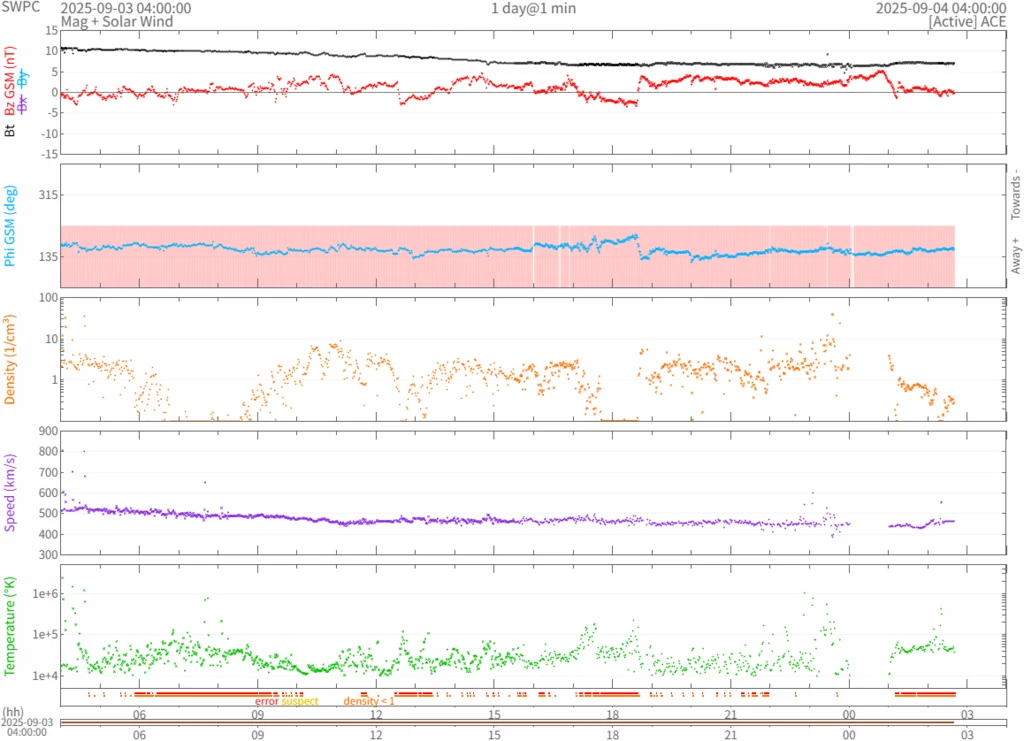Select the Density (1/cm³) axis label

point(10,360)
